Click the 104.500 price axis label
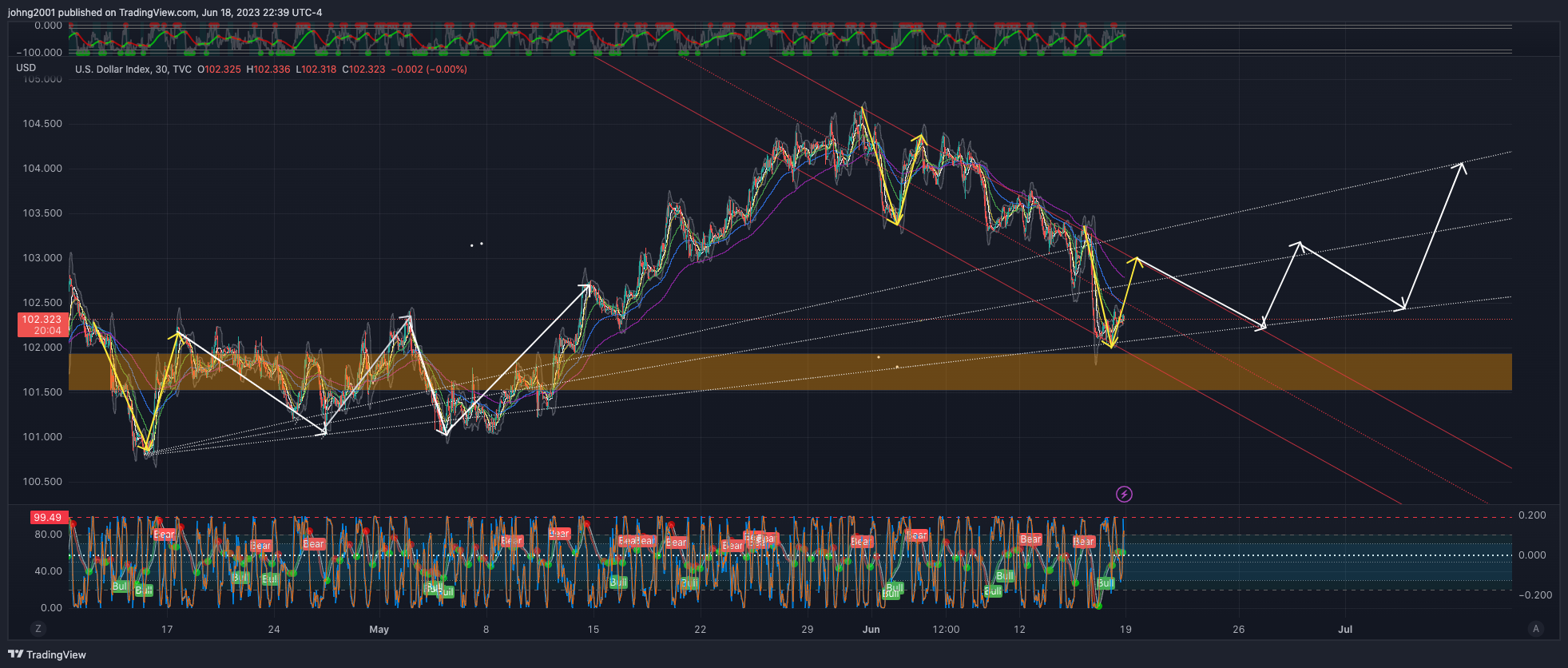The image size is (1568, 668). (x=42, y=124)
